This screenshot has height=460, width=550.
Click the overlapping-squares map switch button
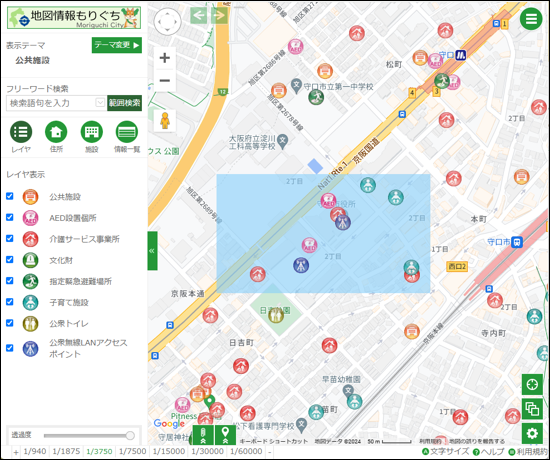pos(532,409)
